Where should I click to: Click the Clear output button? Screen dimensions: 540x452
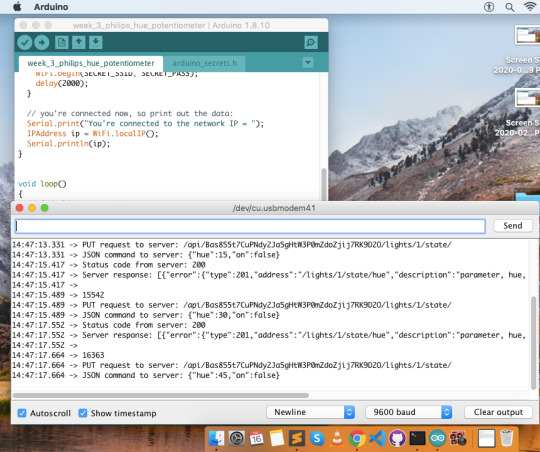pyautogui.click(x=498, y=412)
